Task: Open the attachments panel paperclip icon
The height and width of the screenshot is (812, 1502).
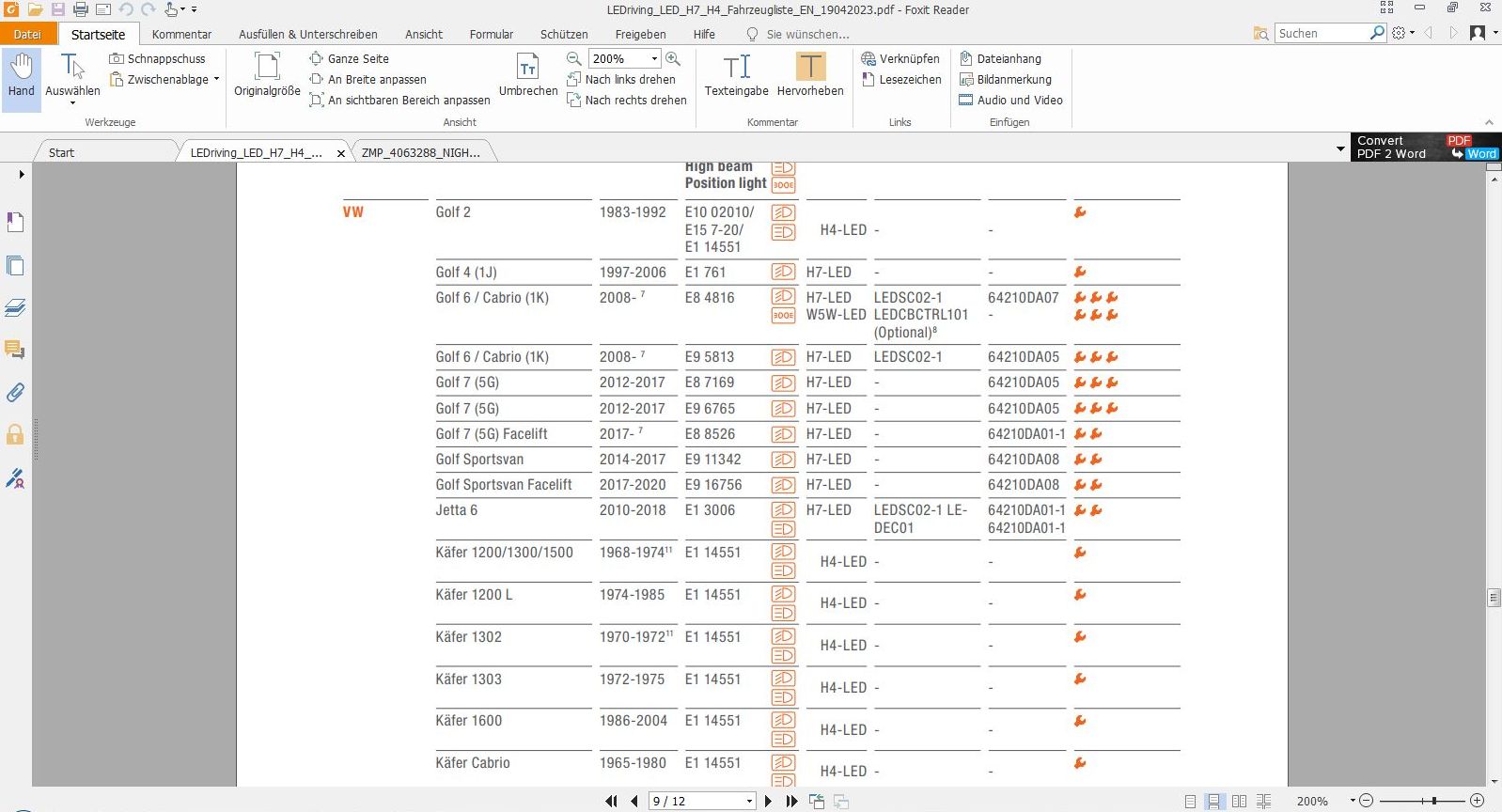Action: click(15, 393)
